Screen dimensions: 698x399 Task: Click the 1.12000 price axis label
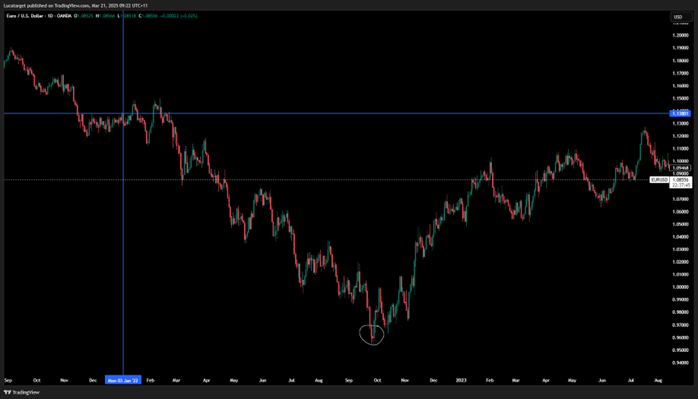680,136
